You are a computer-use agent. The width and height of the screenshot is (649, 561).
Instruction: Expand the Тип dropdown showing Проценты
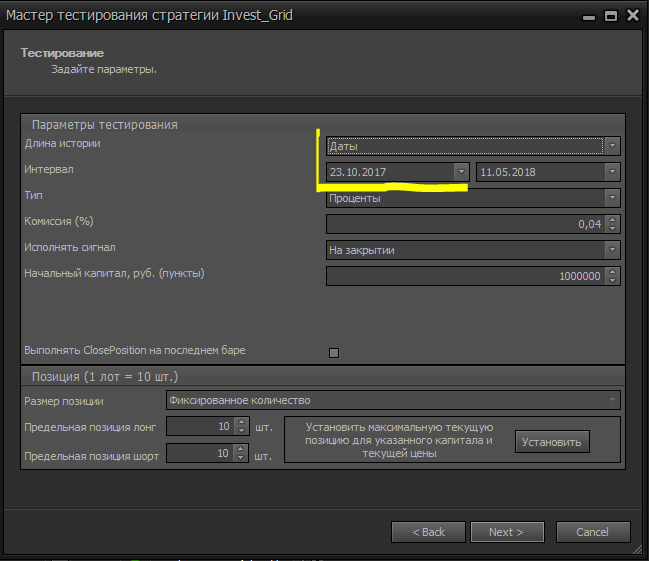pyautogui.click(x=612, y=198)
